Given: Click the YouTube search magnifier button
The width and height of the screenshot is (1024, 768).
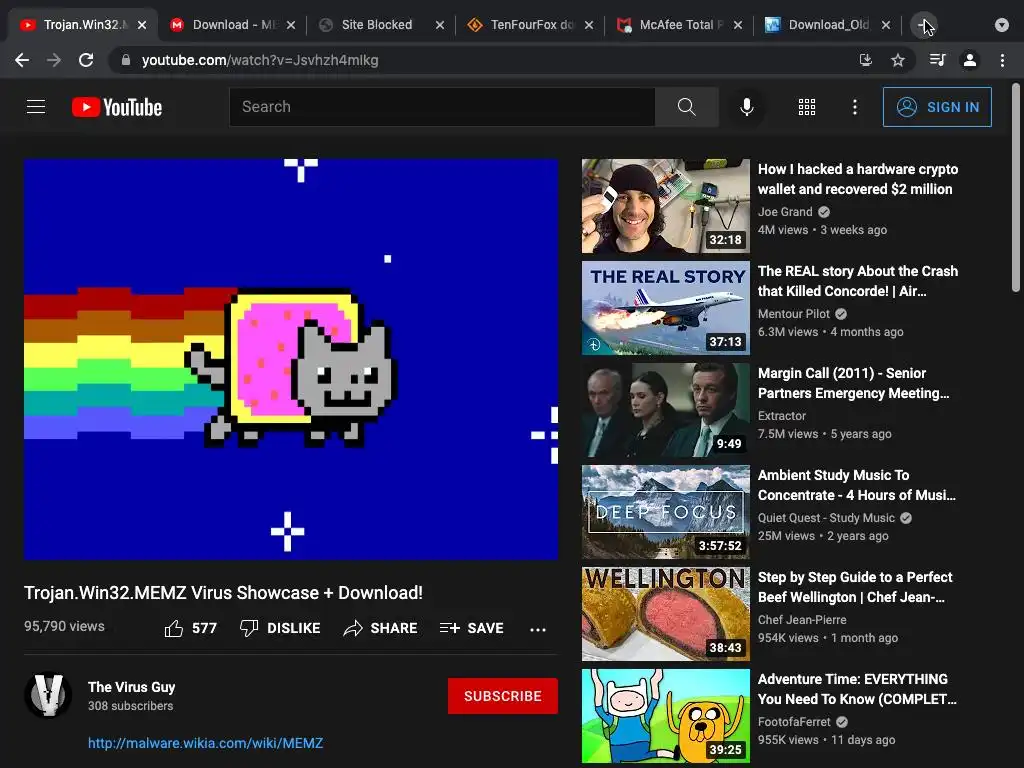Looking at the screenshot, I should click(686, 106).
